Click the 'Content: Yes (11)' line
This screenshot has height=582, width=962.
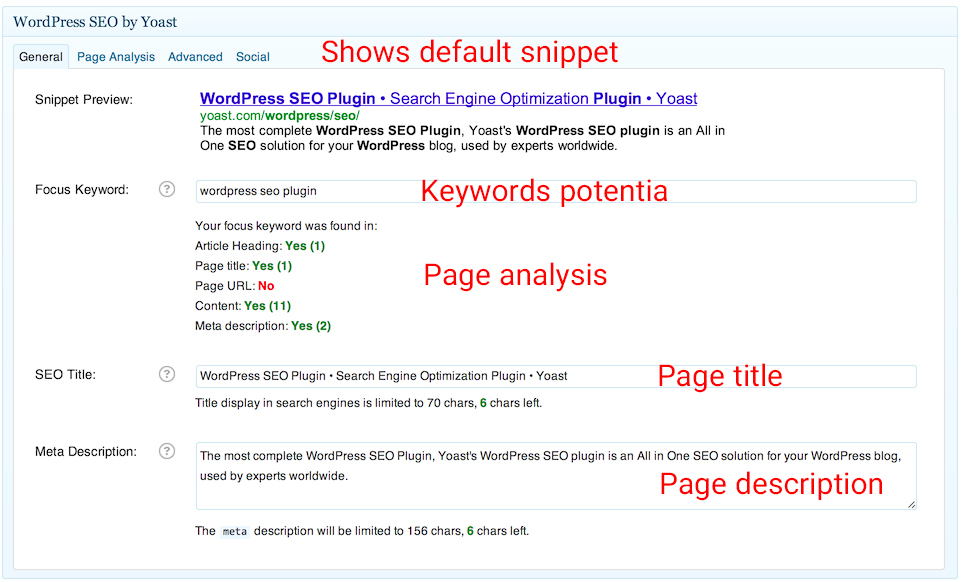click(x=243, y=306)
